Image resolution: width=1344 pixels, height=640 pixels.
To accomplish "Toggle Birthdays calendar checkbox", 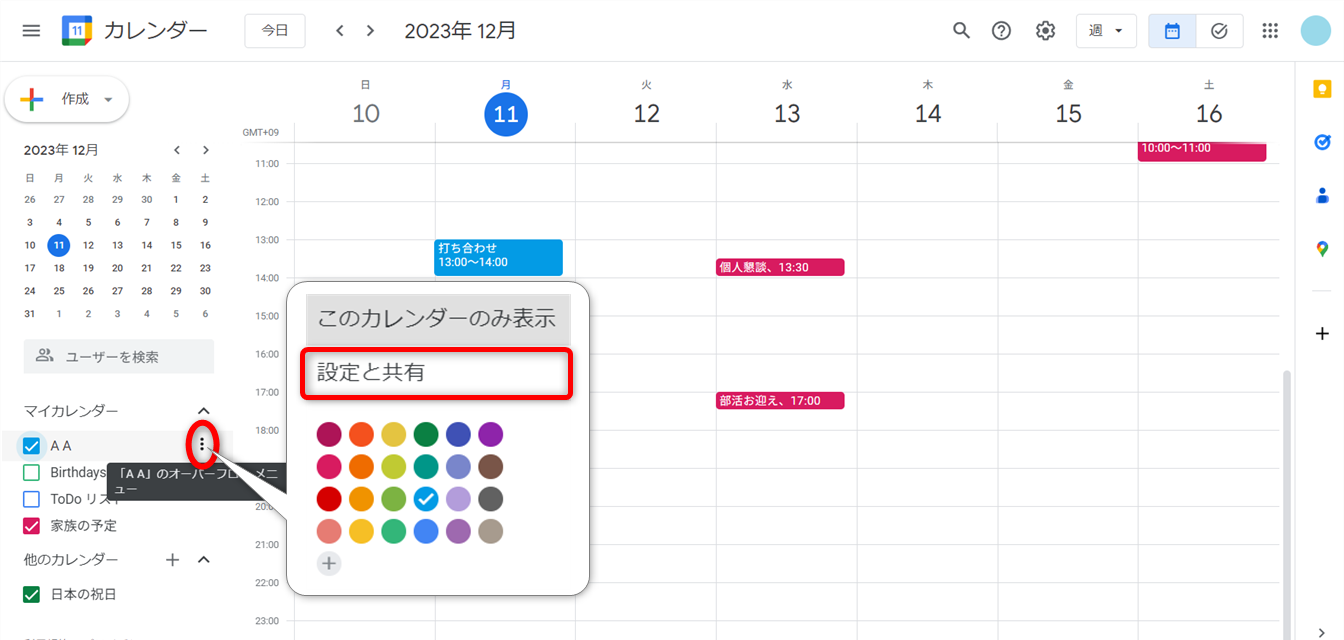I will click(31, 472).
